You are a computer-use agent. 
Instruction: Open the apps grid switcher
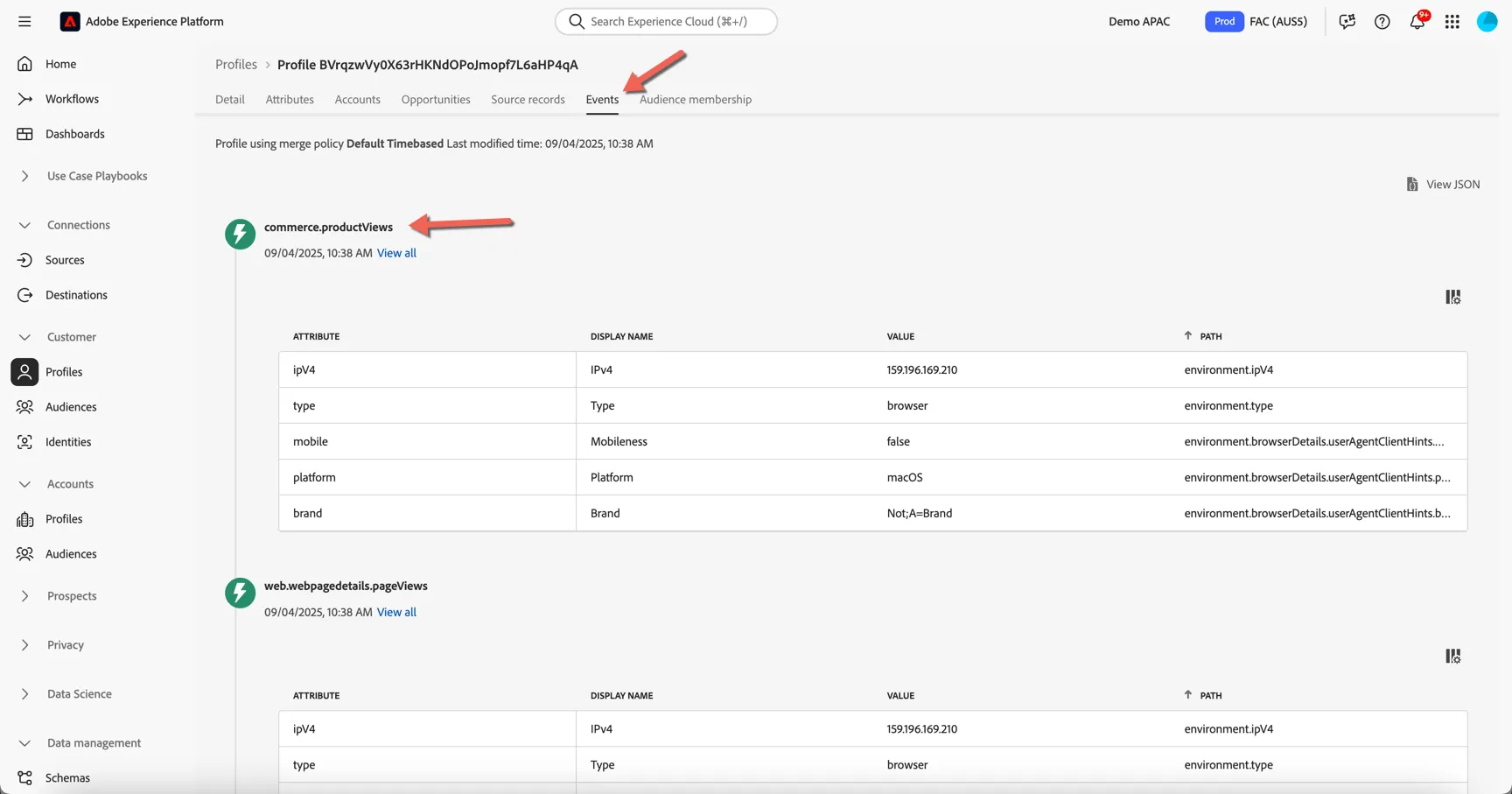1452,21
